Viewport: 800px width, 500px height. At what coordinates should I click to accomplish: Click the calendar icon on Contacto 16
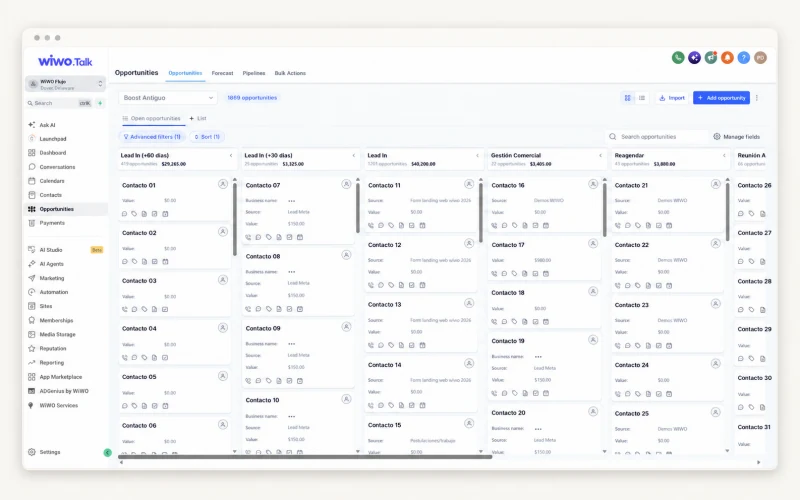point(546,226)
